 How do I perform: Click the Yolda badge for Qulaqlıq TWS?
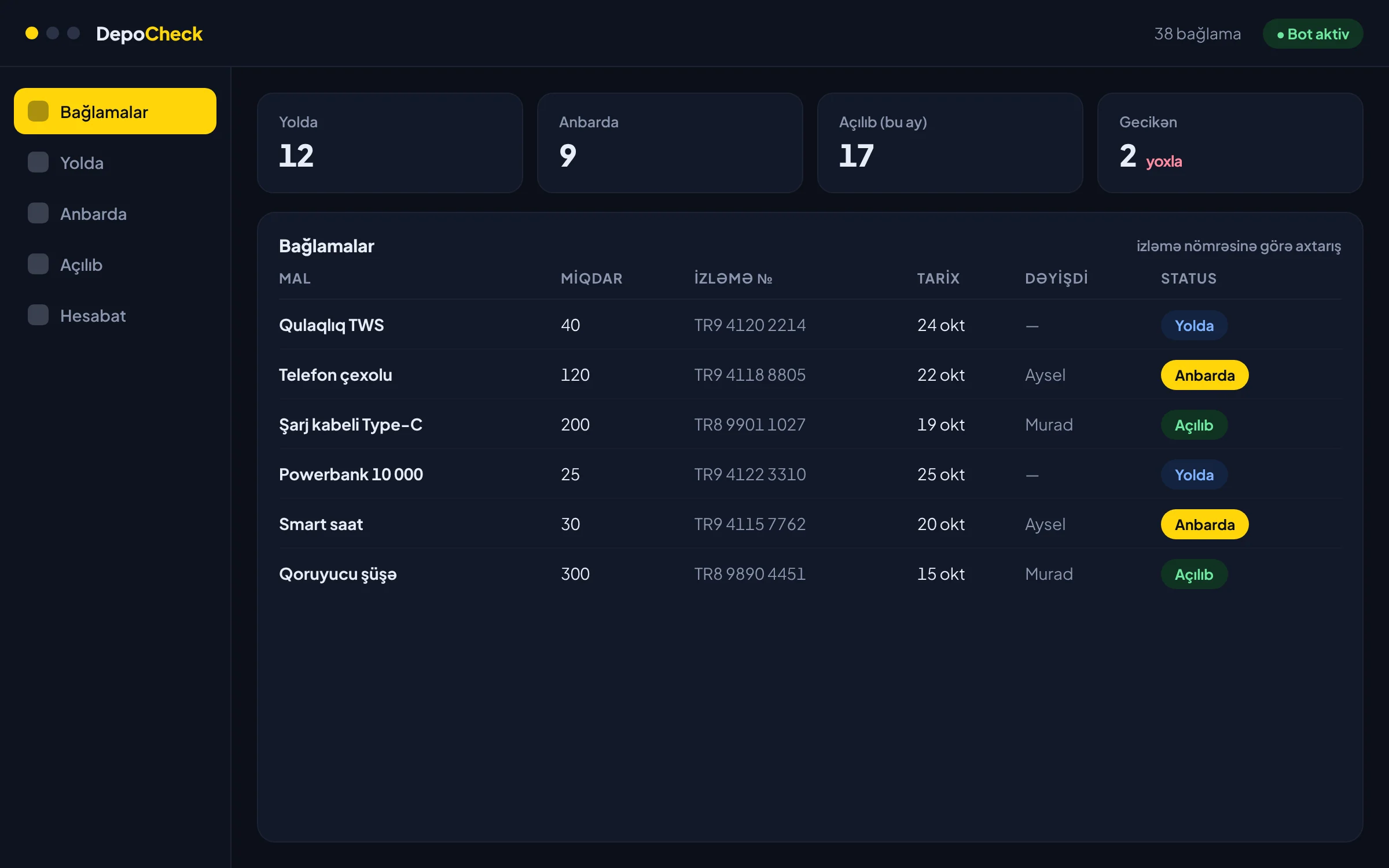(1194, 325)
